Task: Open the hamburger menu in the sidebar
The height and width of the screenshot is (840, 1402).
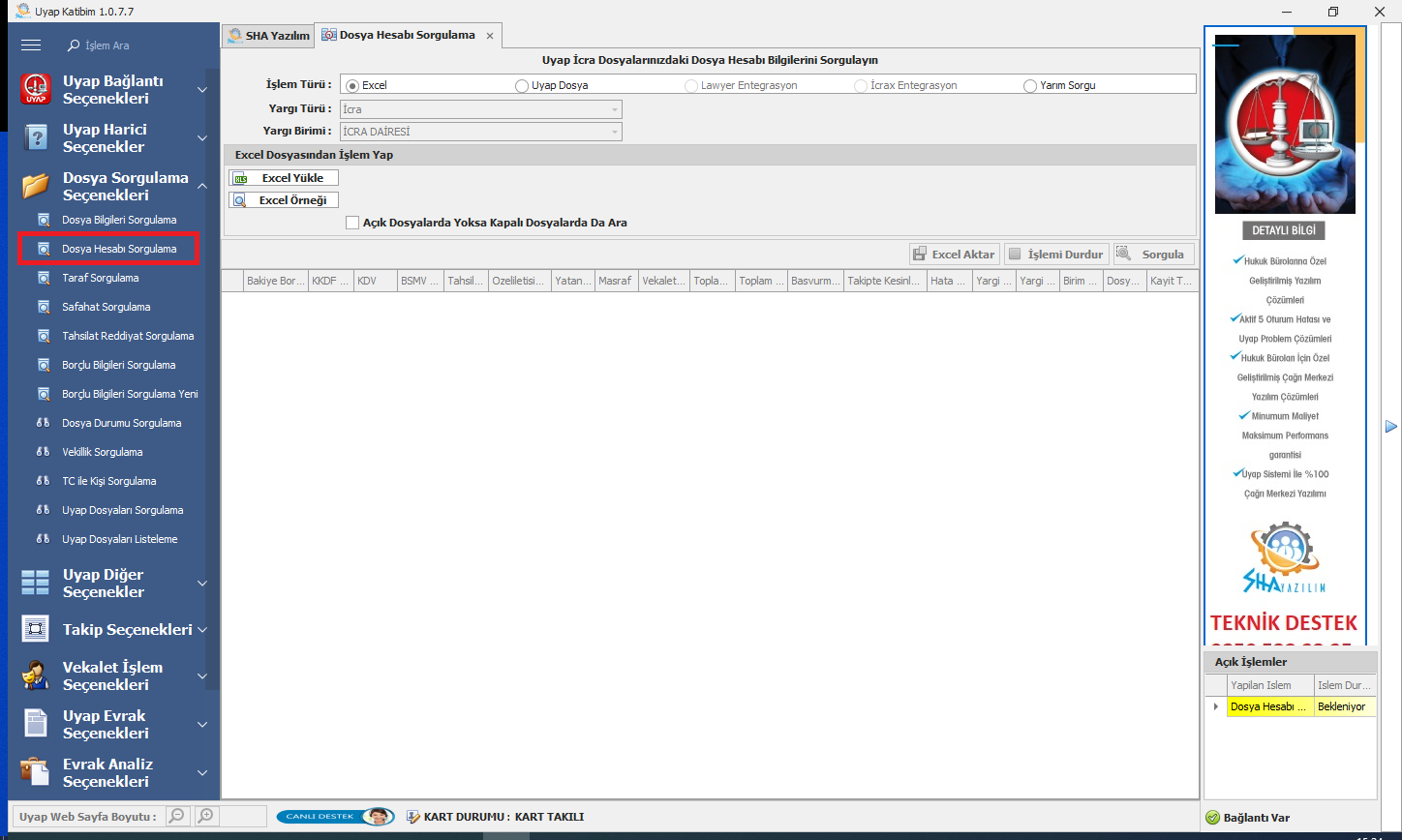Action: pyautogui.click(x=31, y=45)
